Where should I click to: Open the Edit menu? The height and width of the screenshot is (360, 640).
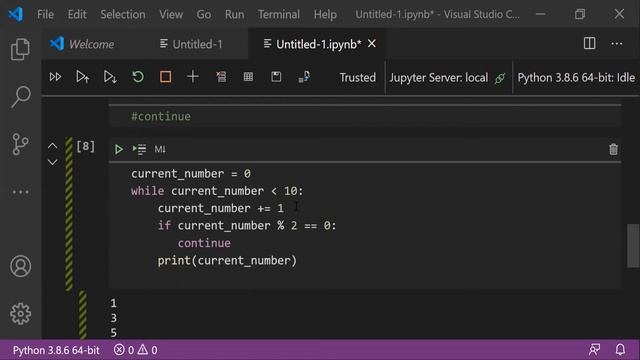click(77, 14)
